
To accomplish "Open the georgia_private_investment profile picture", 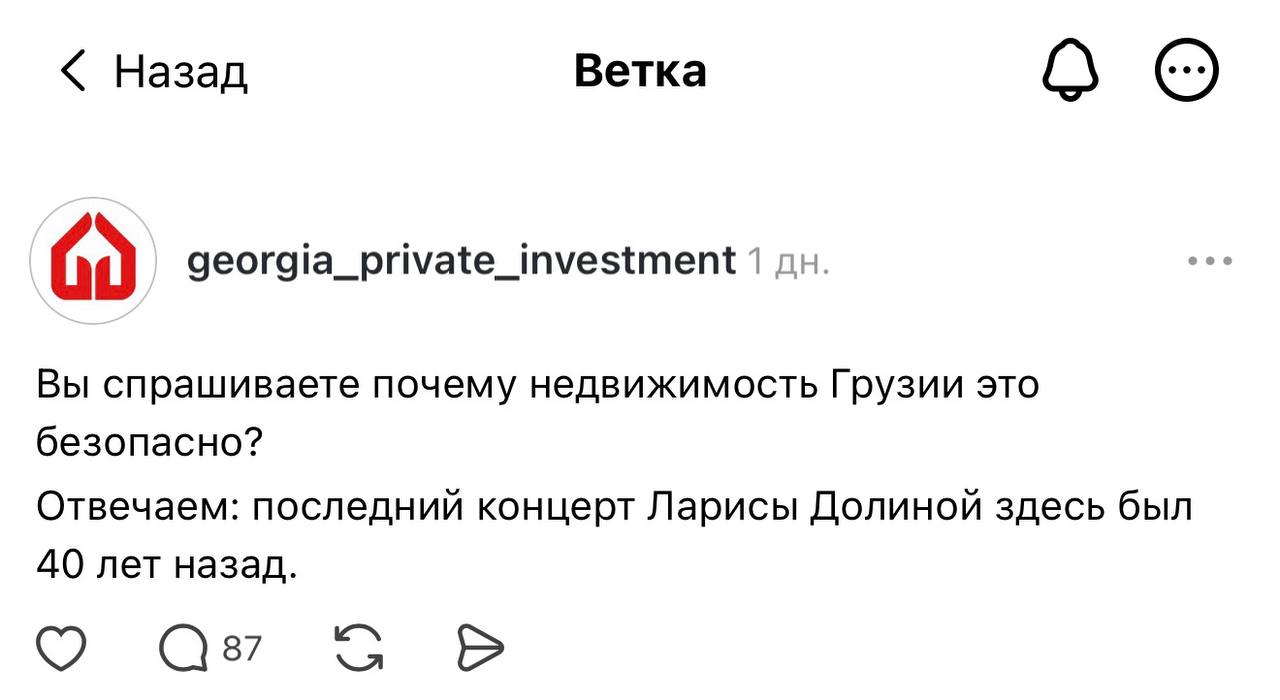I will coord(93,260).
